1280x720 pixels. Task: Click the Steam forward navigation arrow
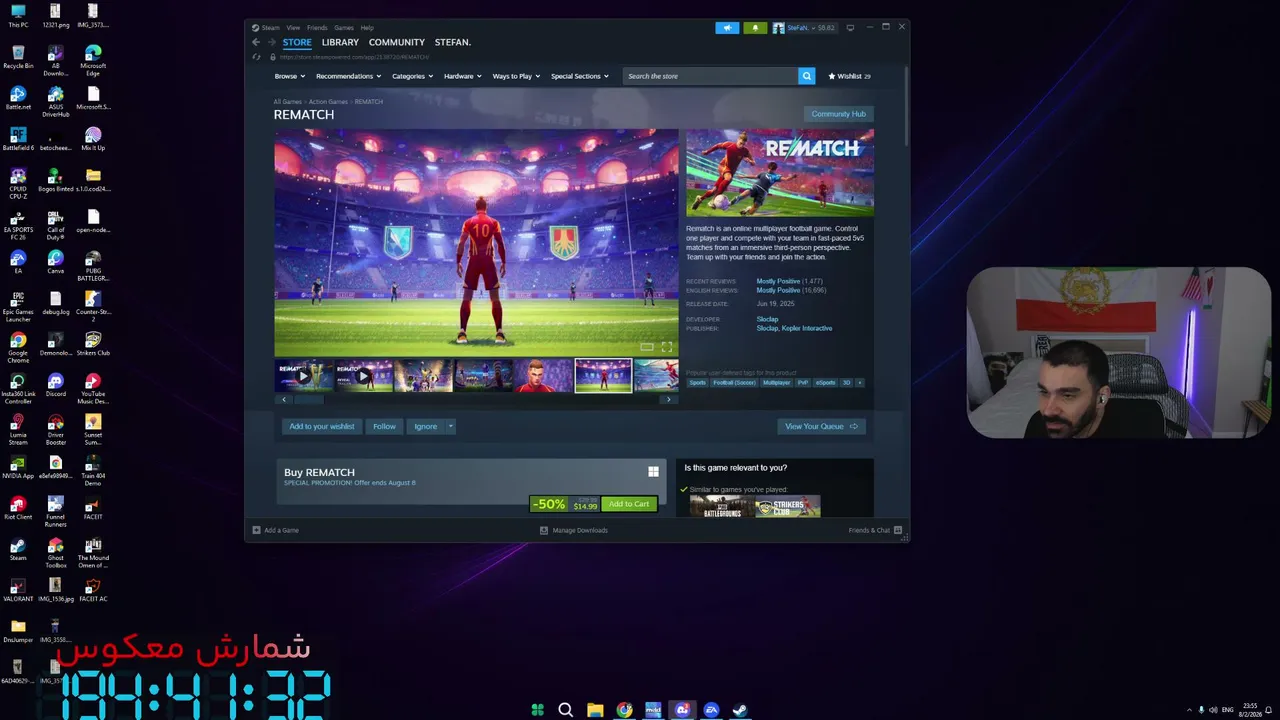[271, 42]
